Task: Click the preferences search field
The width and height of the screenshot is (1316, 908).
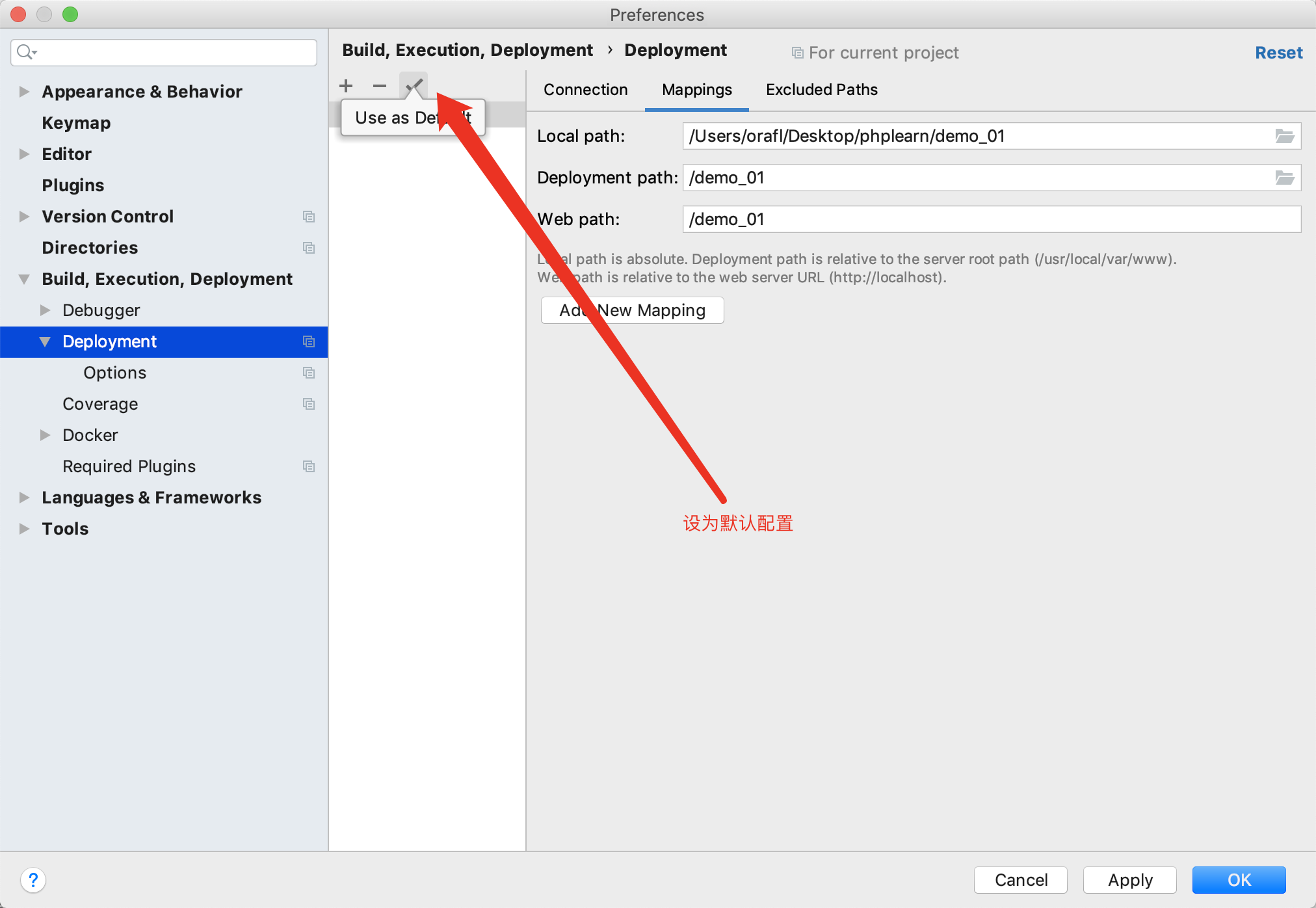Action: (x=164, y=53)
